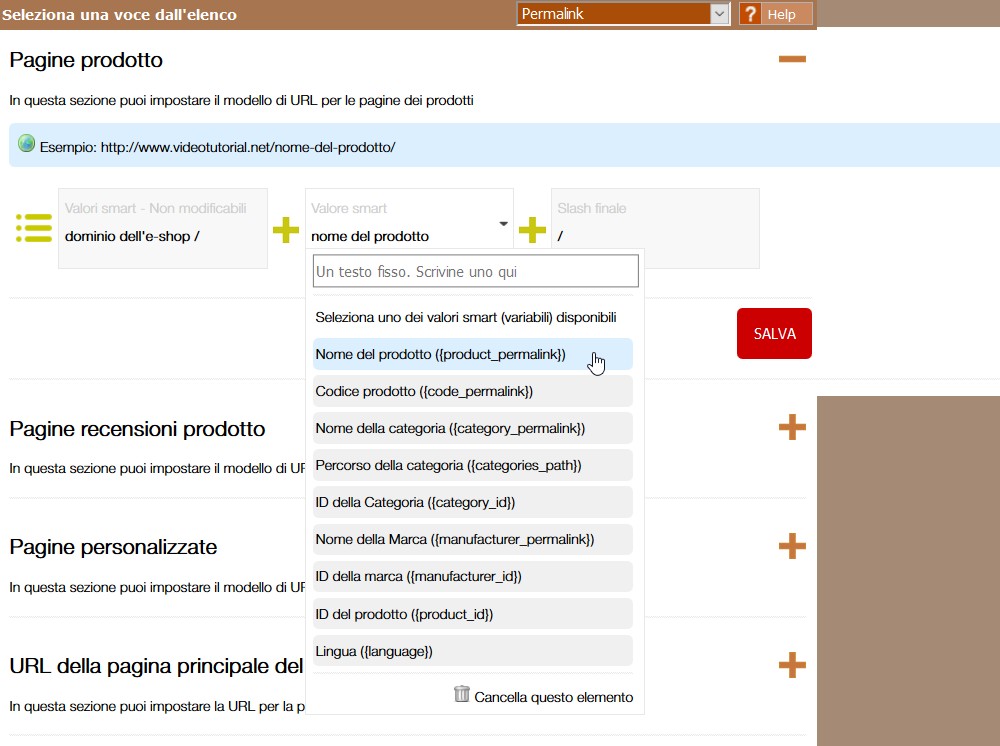Image resolution: width=1000 pixels, height=746 pixels.
Task: Select ID della marca ({manufacturer_id})
Action: click(x=473, y=576)
